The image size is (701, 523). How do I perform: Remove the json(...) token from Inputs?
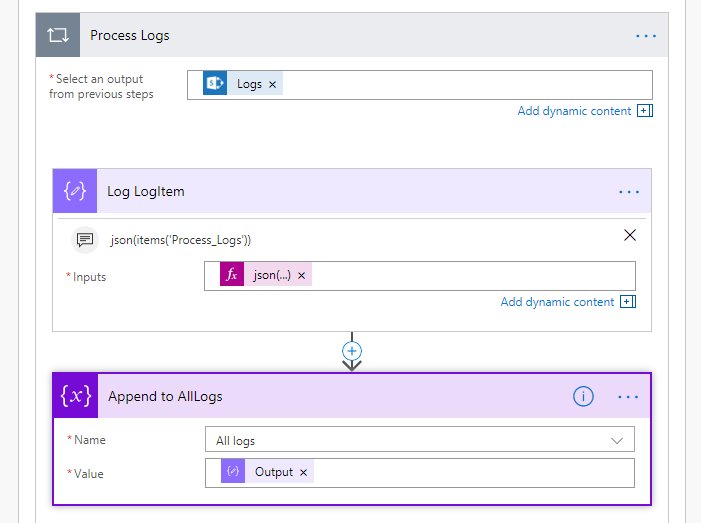click(x=301, y=276)
